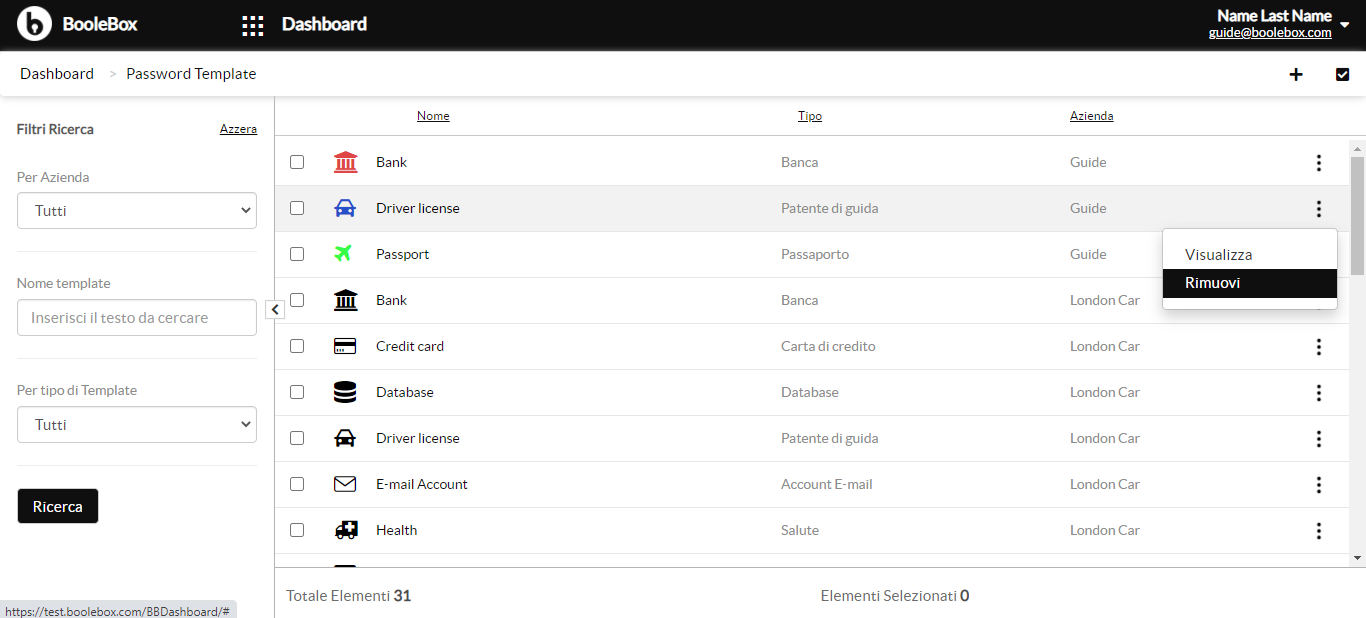Screen dimensions: 1366x618
Task: Expand the user account menu arrow
Action: coord(1345,25)
